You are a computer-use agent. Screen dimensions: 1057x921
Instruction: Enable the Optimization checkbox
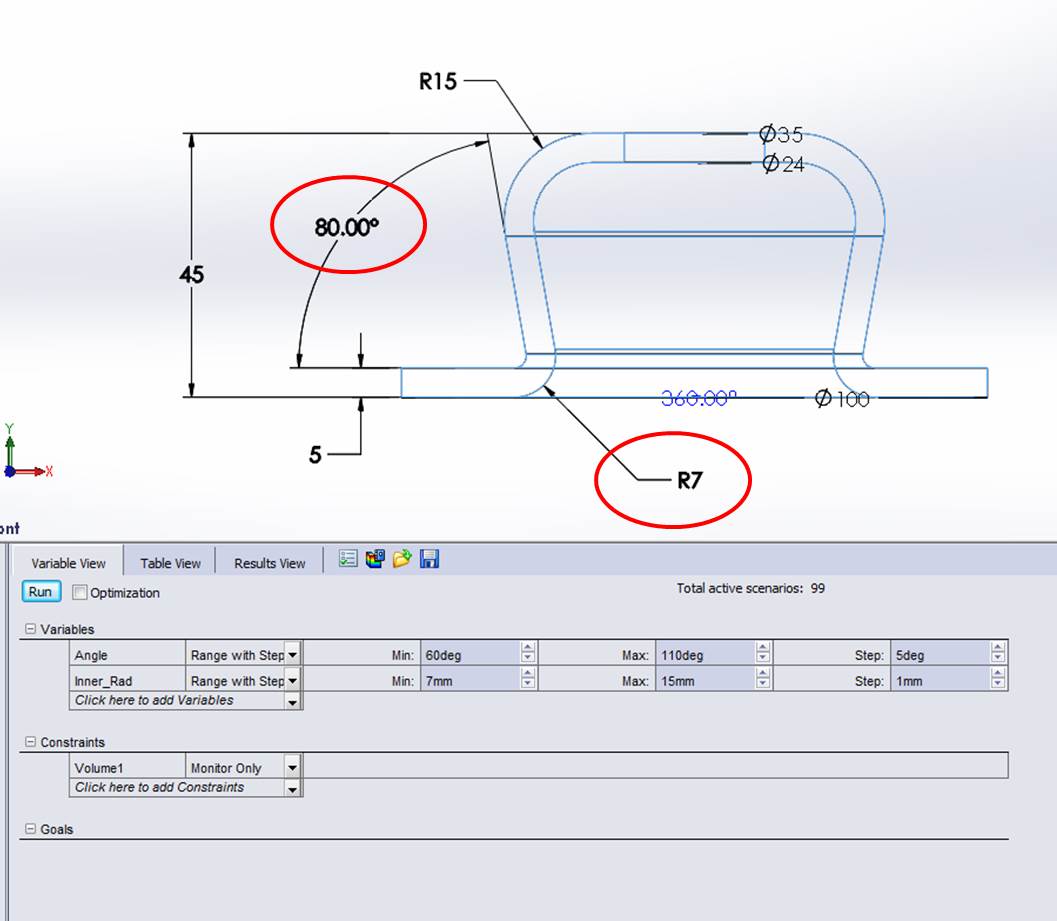tap(80, 593)
